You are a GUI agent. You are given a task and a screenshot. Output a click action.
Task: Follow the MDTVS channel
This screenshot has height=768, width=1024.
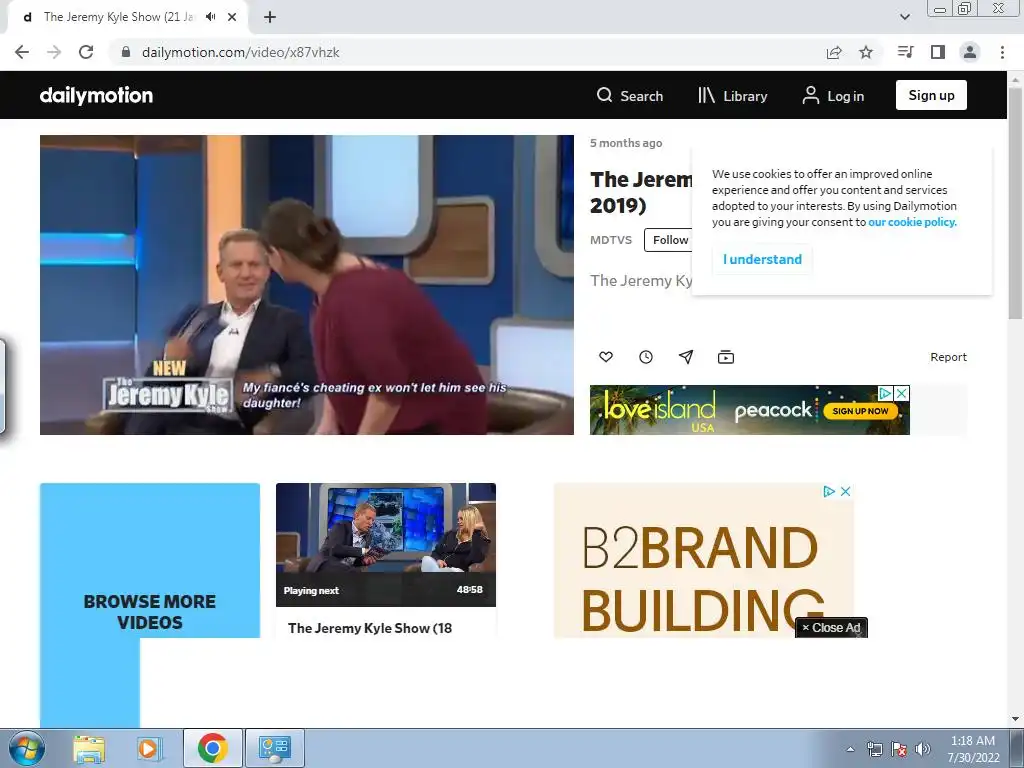[x=669, y=240]
